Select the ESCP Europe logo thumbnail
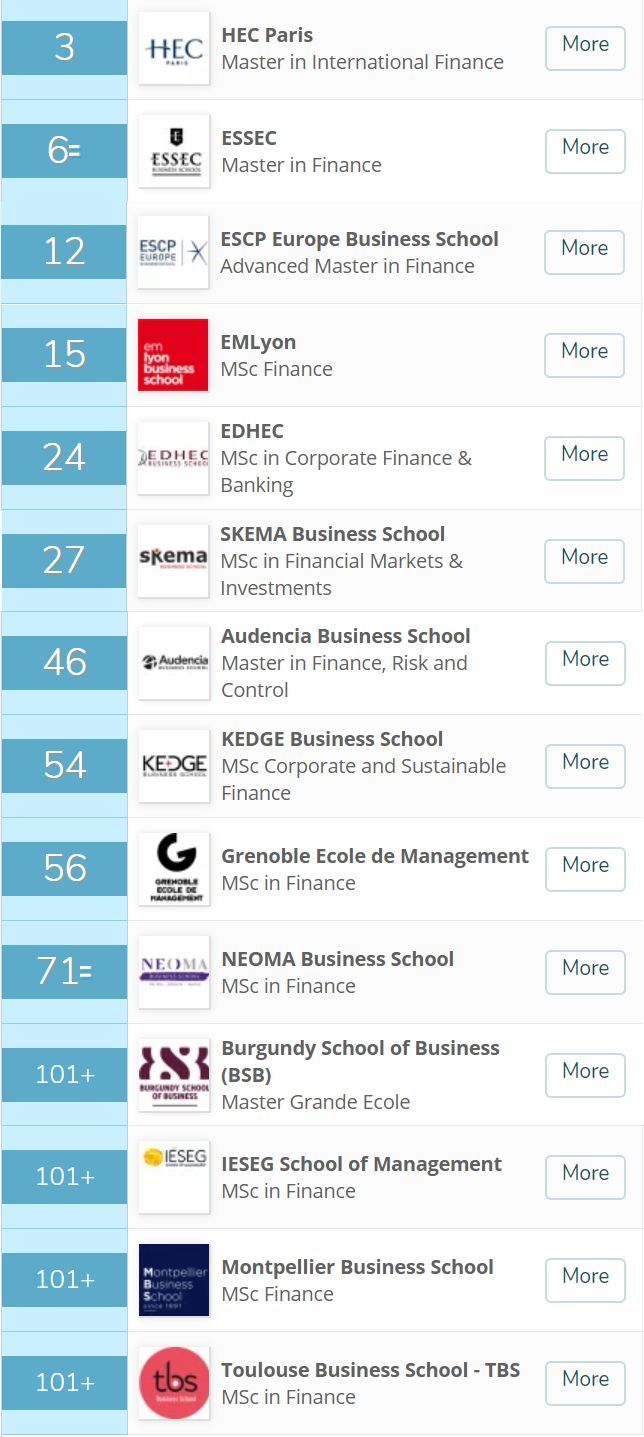The width and height of the screenshot is (644, 1437). tap(173, 252)
